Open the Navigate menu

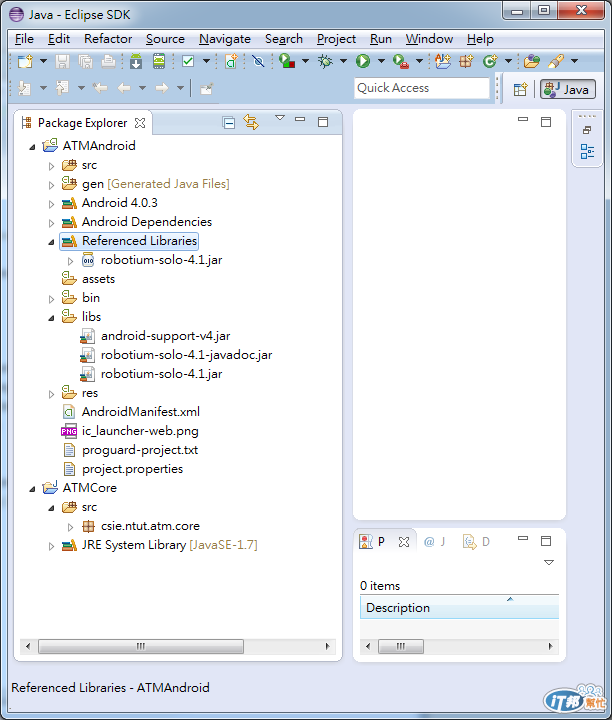[x=225, y=39]
